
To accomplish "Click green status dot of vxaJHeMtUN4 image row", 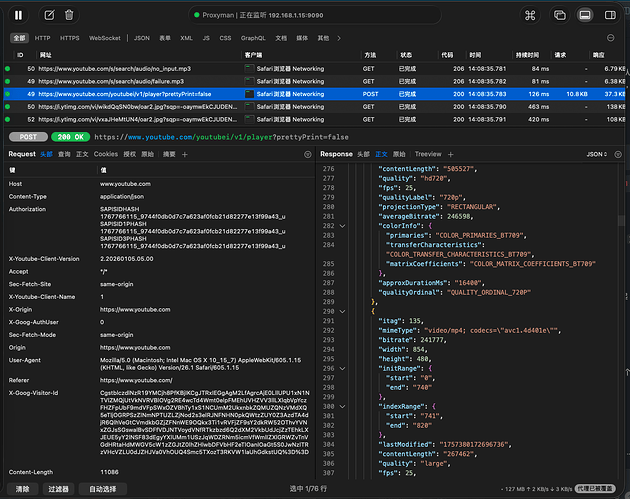I will coord(7,119).
